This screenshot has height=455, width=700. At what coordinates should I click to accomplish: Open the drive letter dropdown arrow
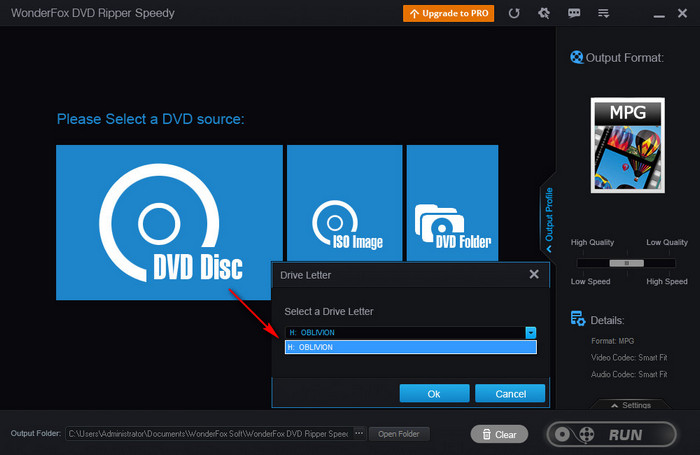click(530, 333)
